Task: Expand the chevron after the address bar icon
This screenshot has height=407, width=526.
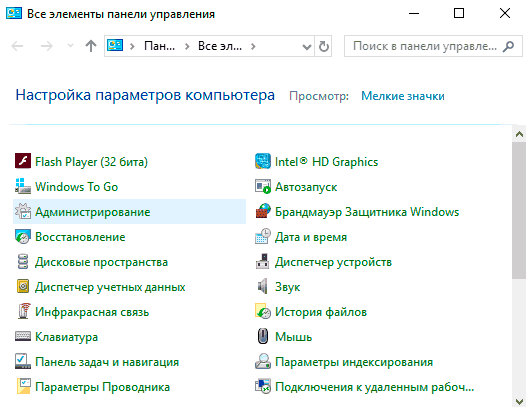Action: click(132, 46)
